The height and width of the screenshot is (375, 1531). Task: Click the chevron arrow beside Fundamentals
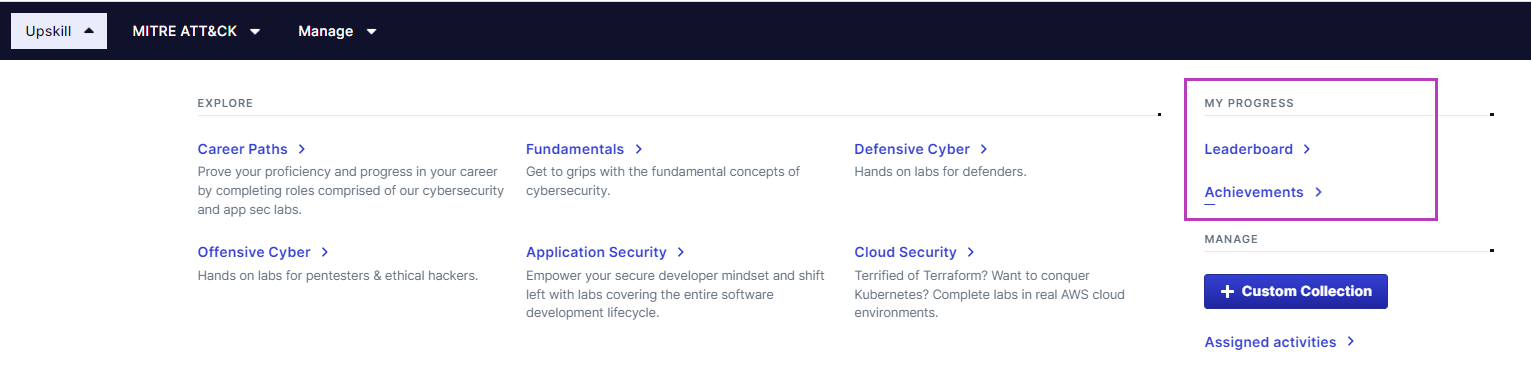pos(639,149)
